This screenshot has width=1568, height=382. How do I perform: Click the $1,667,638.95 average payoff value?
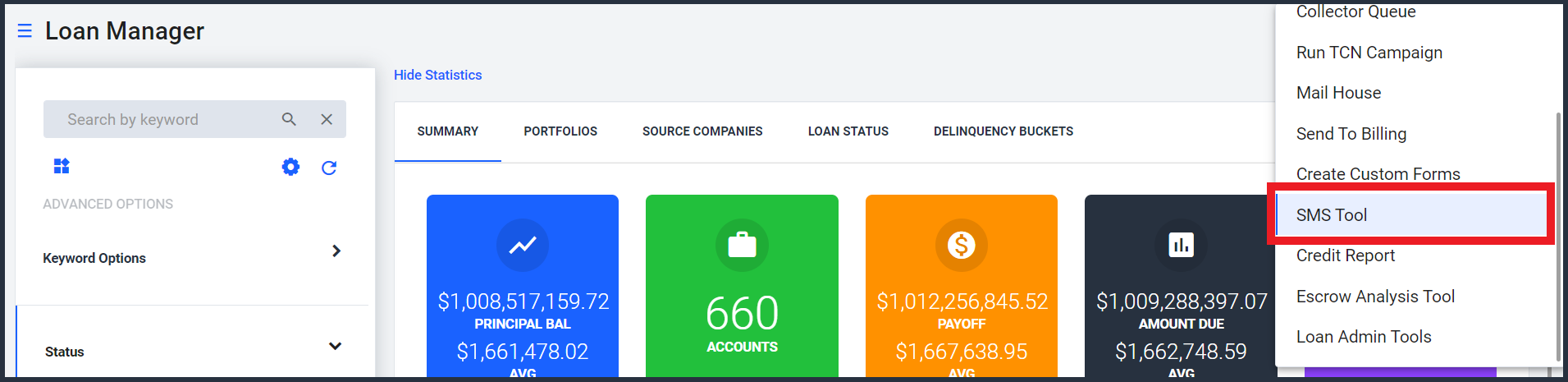point(962,352)
